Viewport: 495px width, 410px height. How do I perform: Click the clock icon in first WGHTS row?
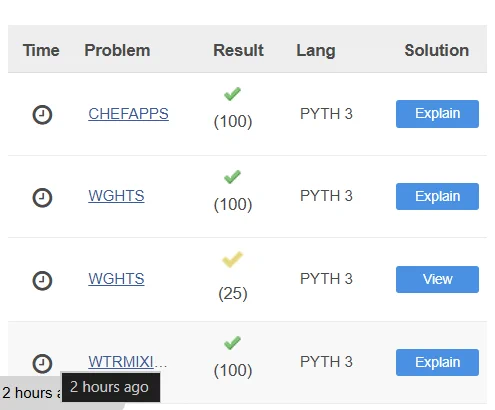pos(42,198)
